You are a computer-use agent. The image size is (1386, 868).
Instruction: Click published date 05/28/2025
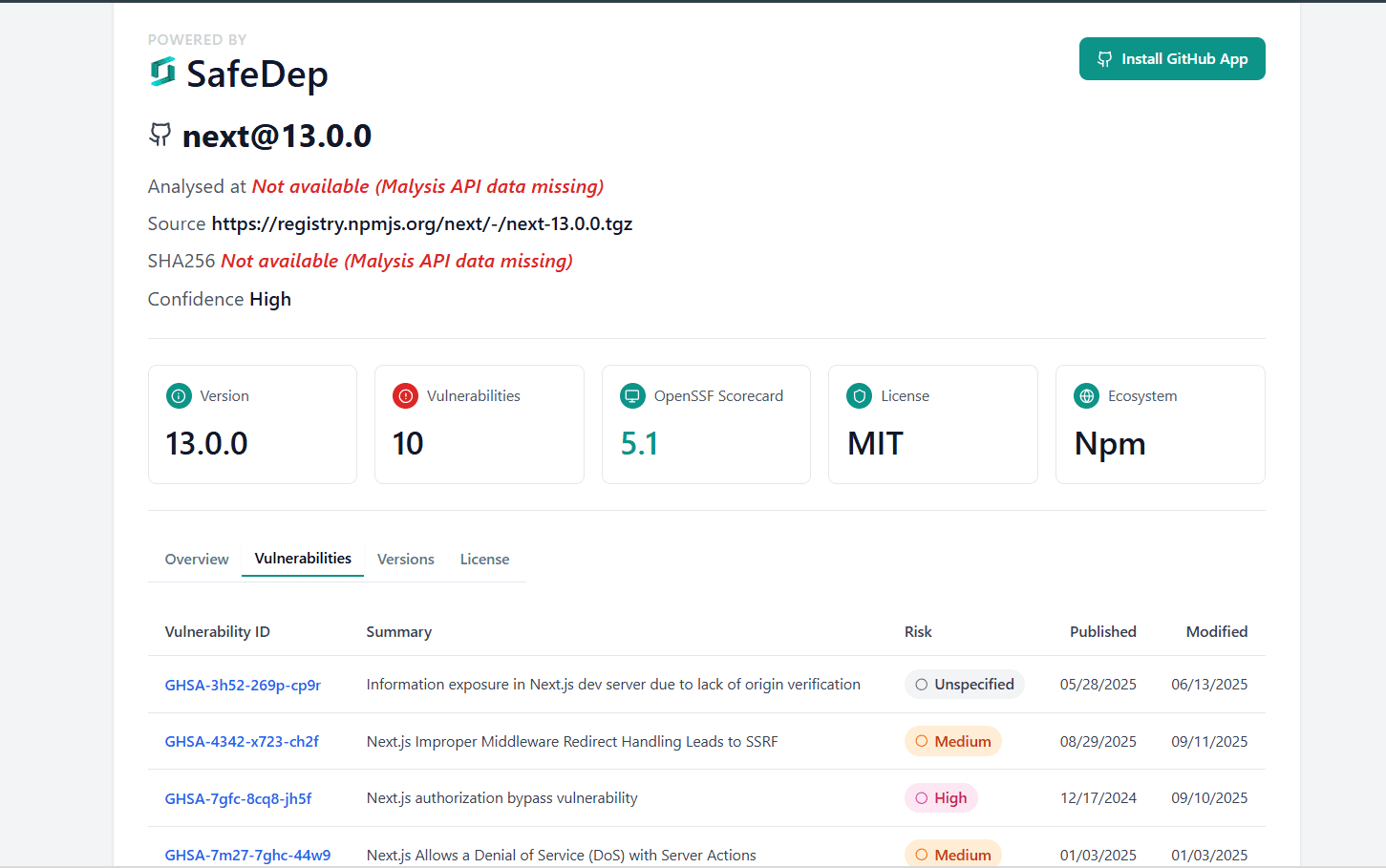point(1098,685)
